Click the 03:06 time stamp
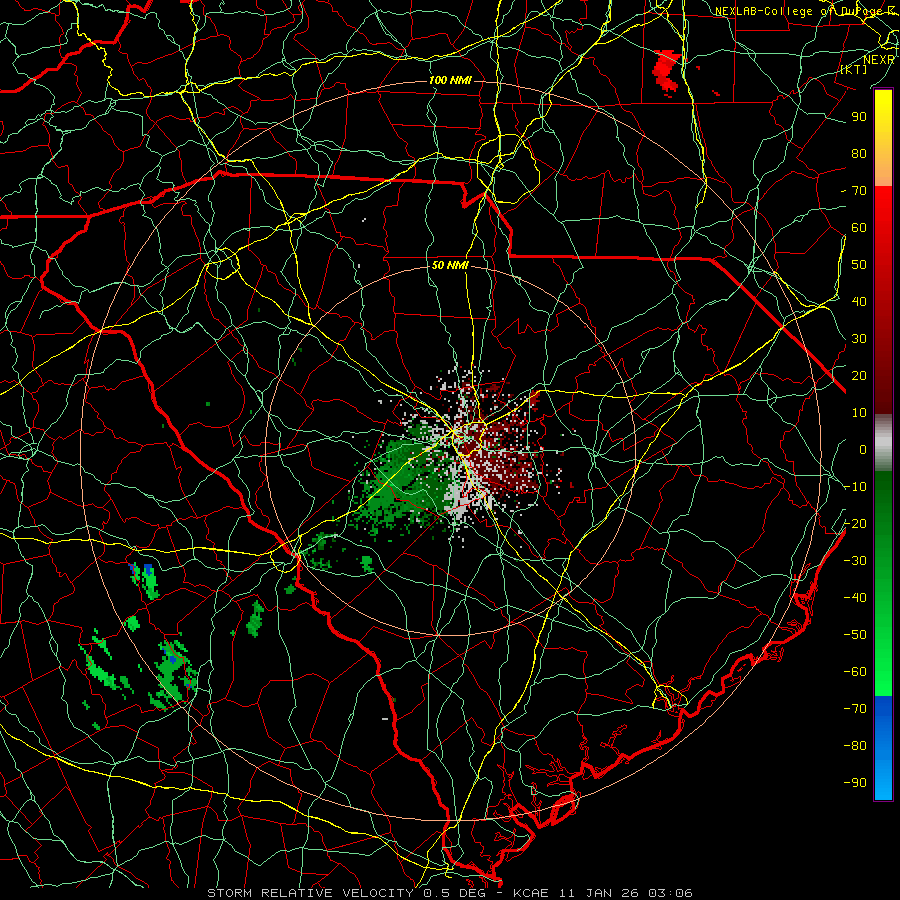The image size is (900, 900). click(671, 893)
